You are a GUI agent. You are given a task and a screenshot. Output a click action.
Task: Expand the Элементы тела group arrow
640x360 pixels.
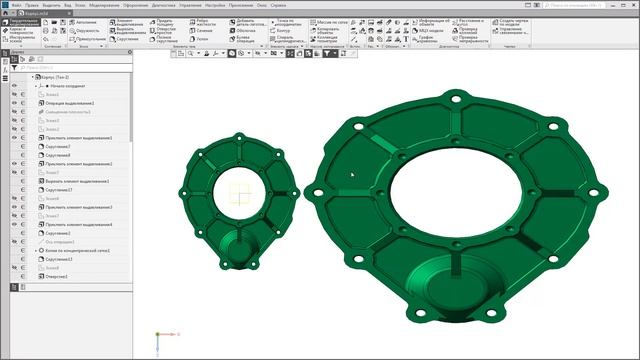[x=262, y=47]
